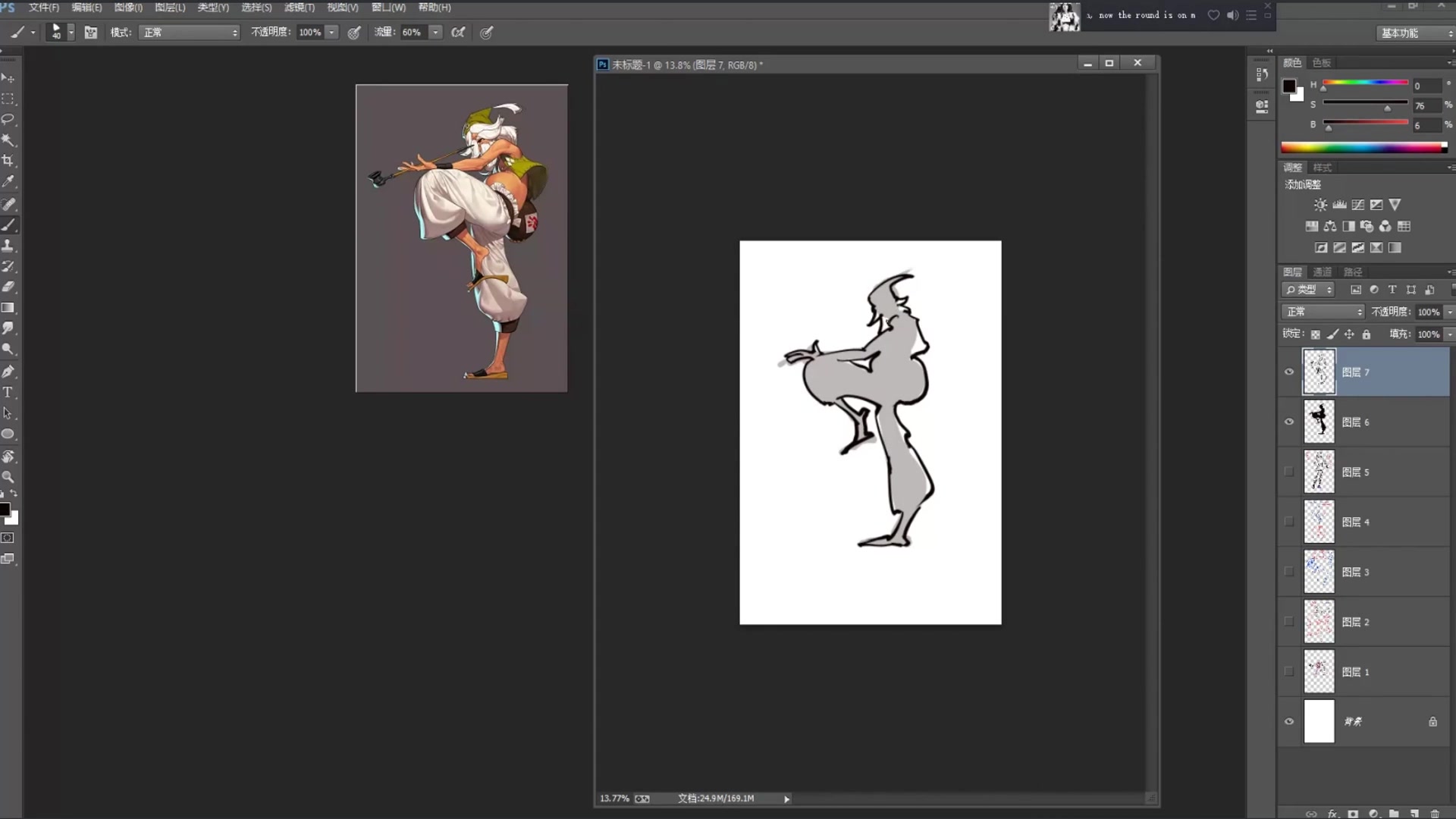This screenshot has height=819, width=1456.
Task: Select the Brush tool in toolbox
Action: [8, 225]
